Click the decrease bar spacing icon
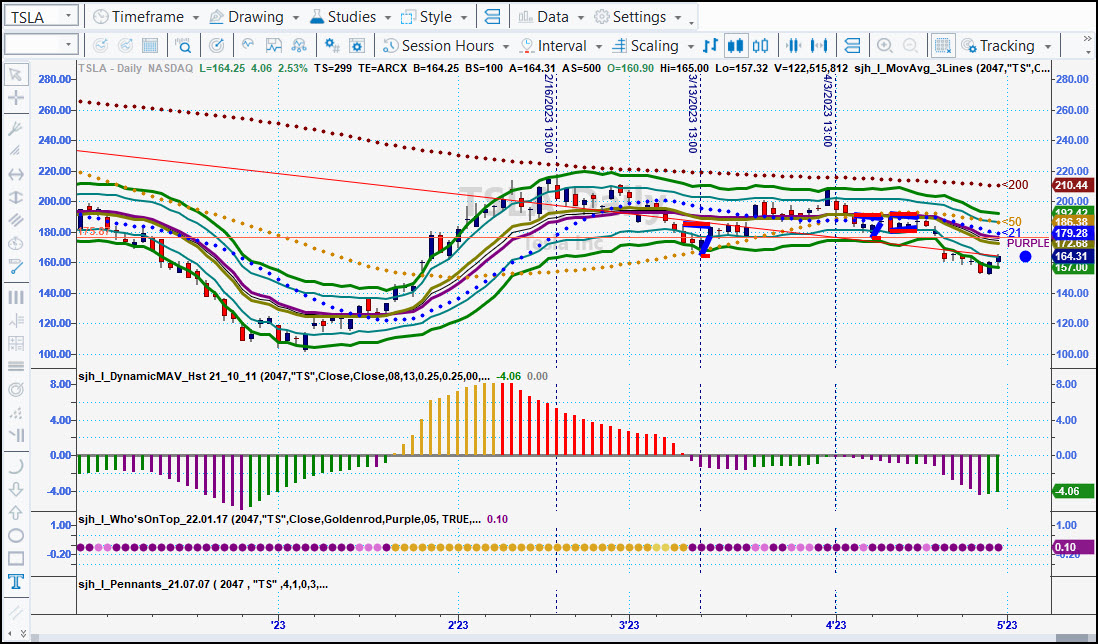 793,46
